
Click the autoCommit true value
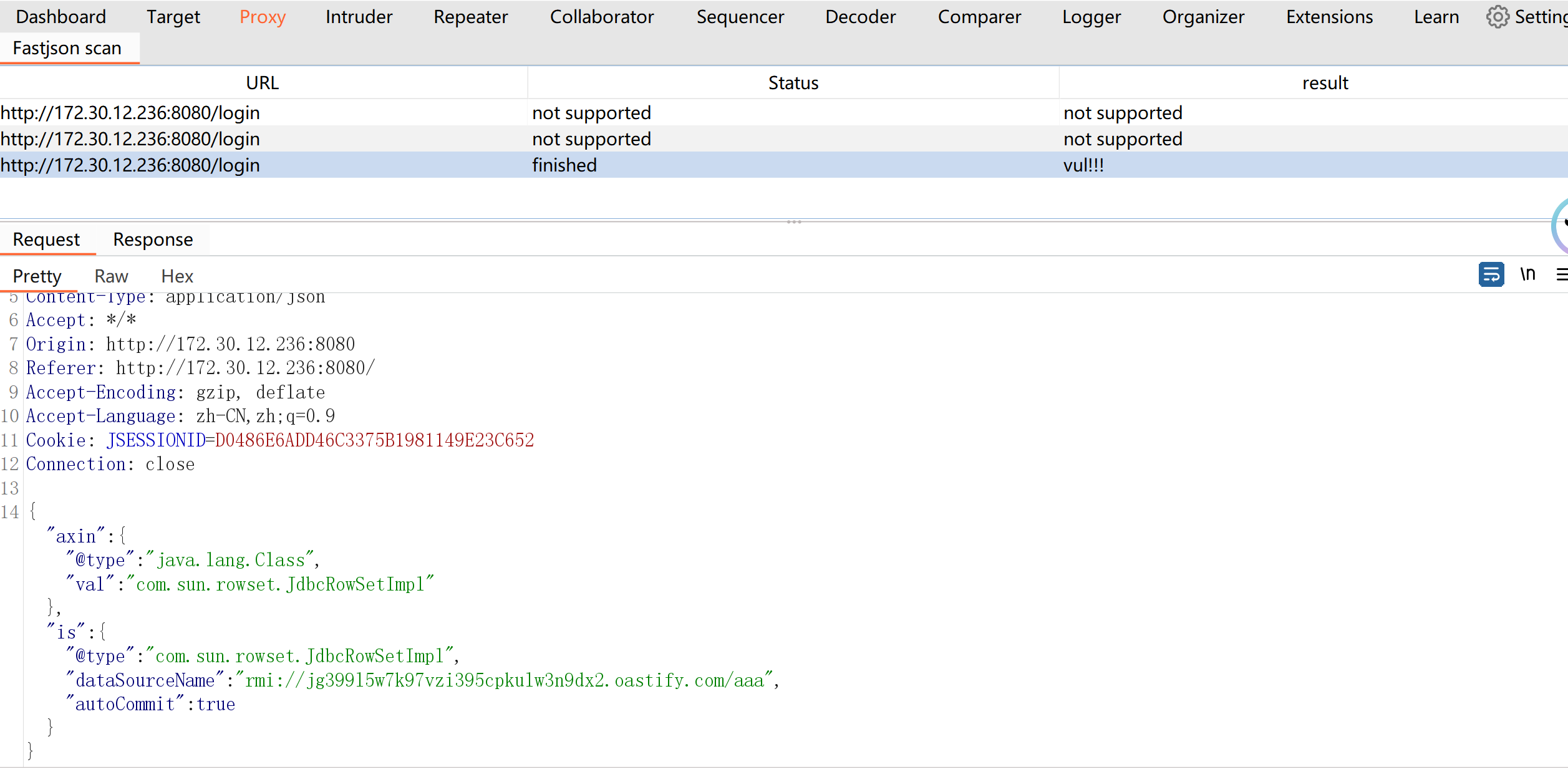pos(216,704)
